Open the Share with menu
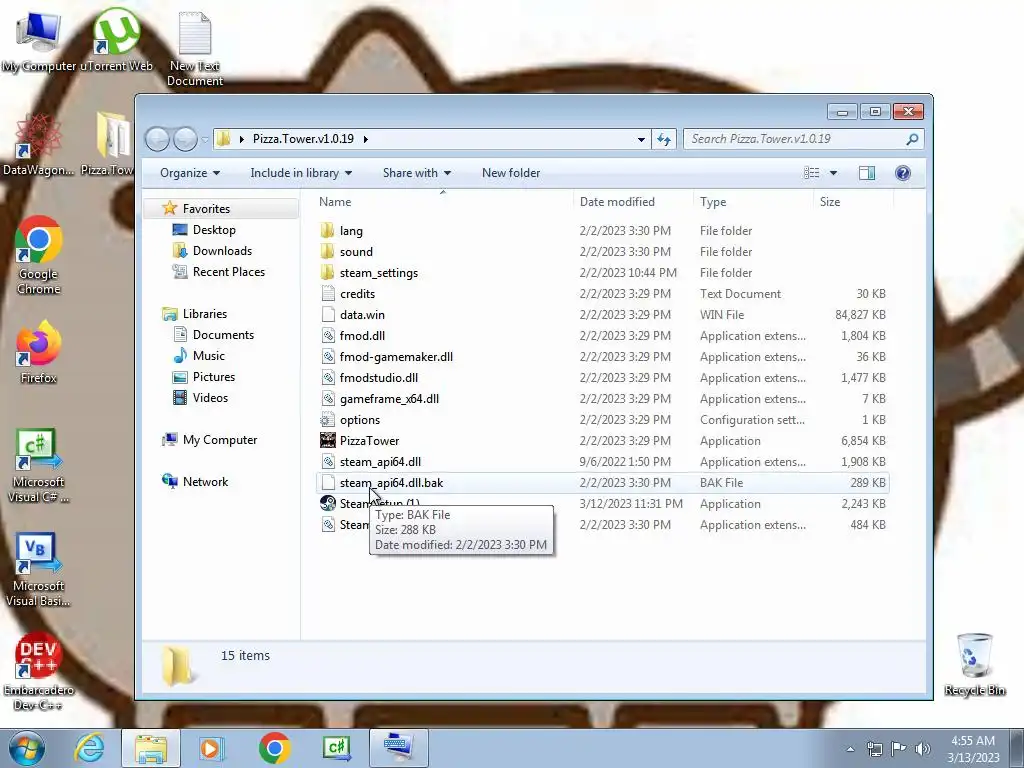 [x=417, y=173]
